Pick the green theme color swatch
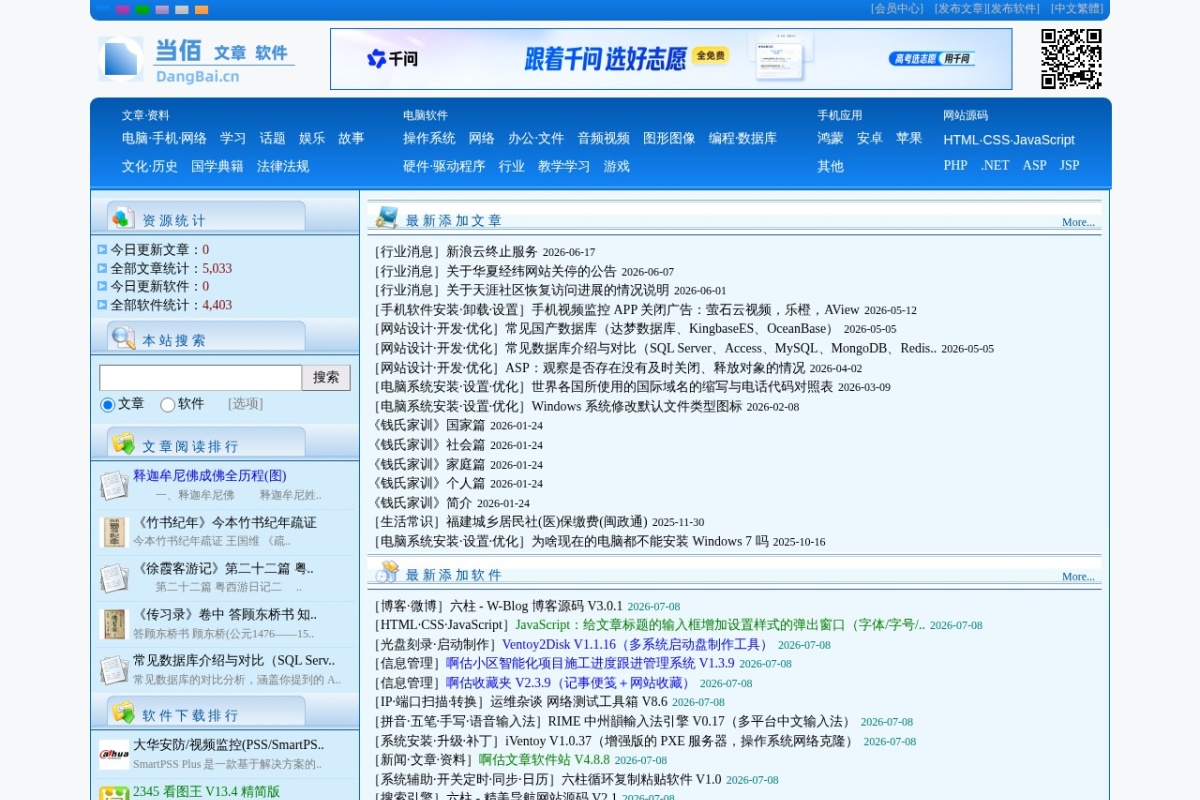Image resolution: width=1200 pixels, height=800 pixels. (x=143, y=9)
